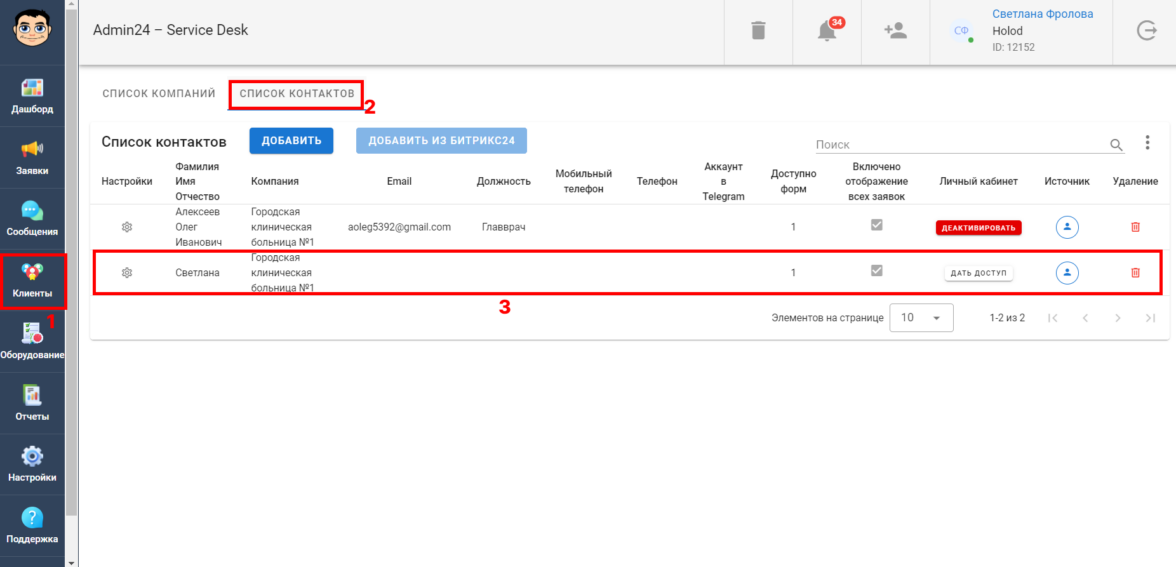Toggle all-requests checkbox for Светлана
Screen dimensions: 1176x567
coord(877,271)
